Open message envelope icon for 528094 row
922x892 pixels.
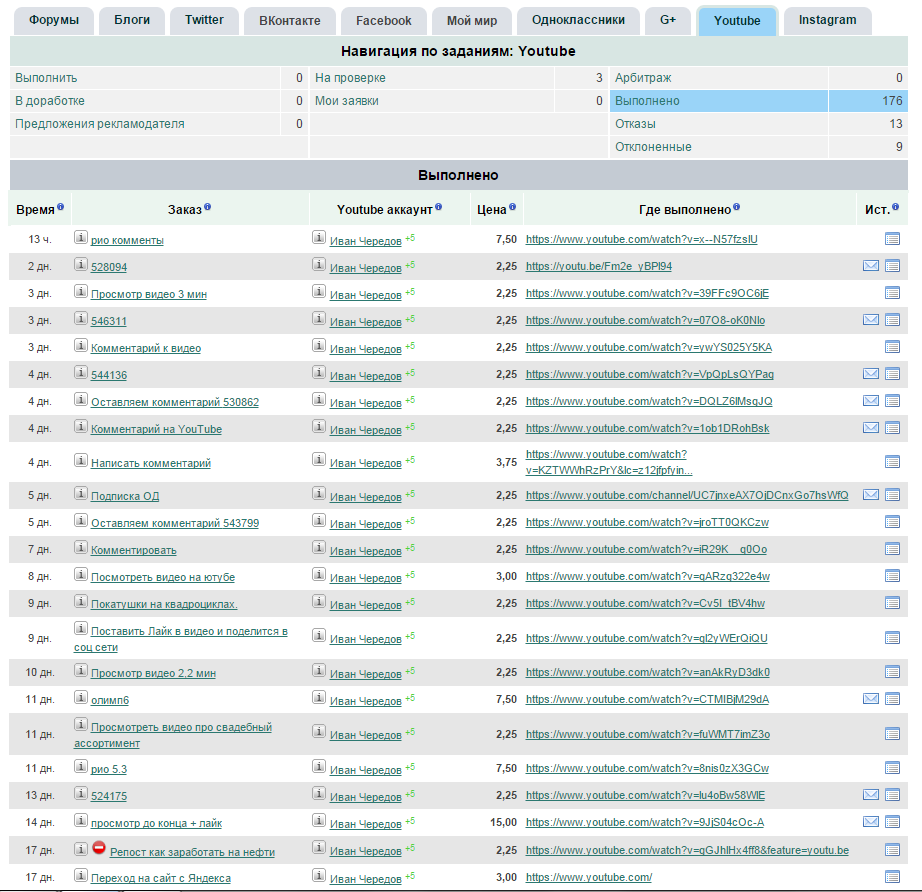[x=871, y=266]
